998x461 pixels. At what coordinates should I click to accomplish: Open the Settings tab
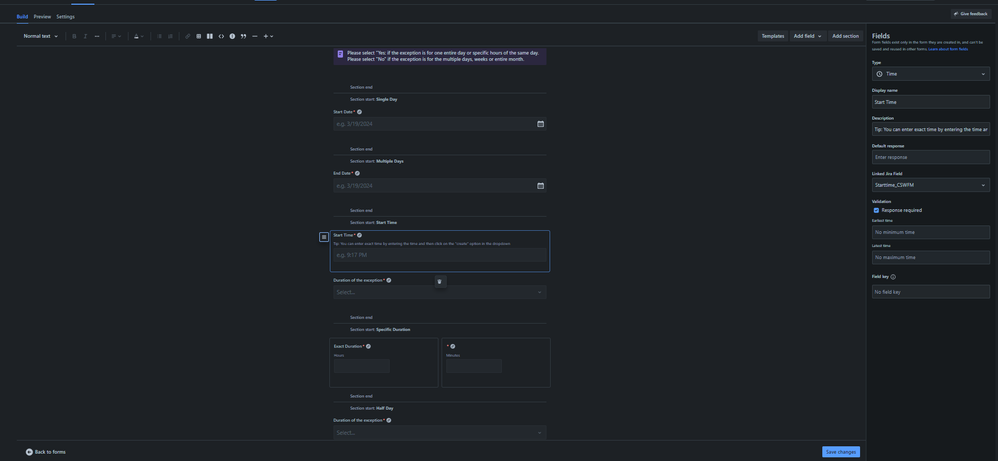(x=65, y=17)
